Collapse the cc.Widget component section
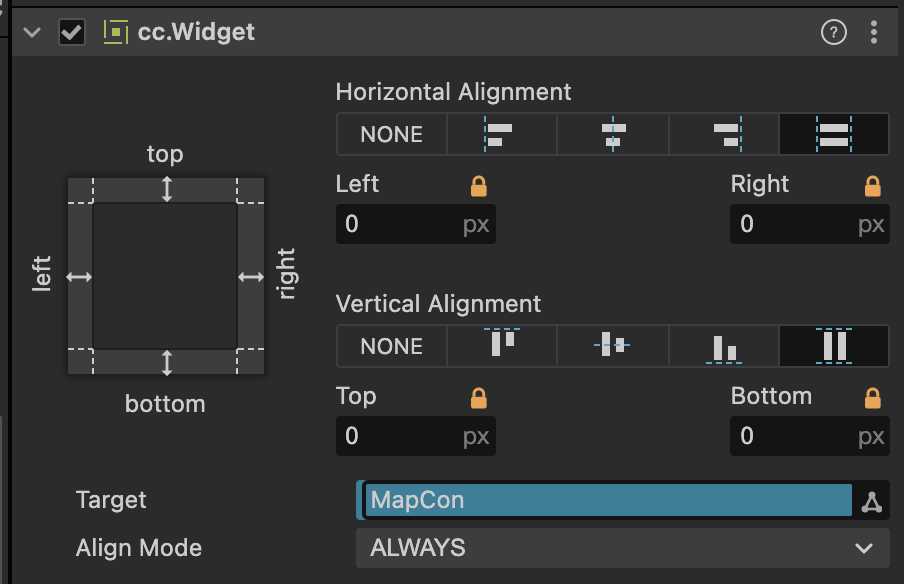The width and height of the screenshot is (904, 584). [x=32, y=32]
